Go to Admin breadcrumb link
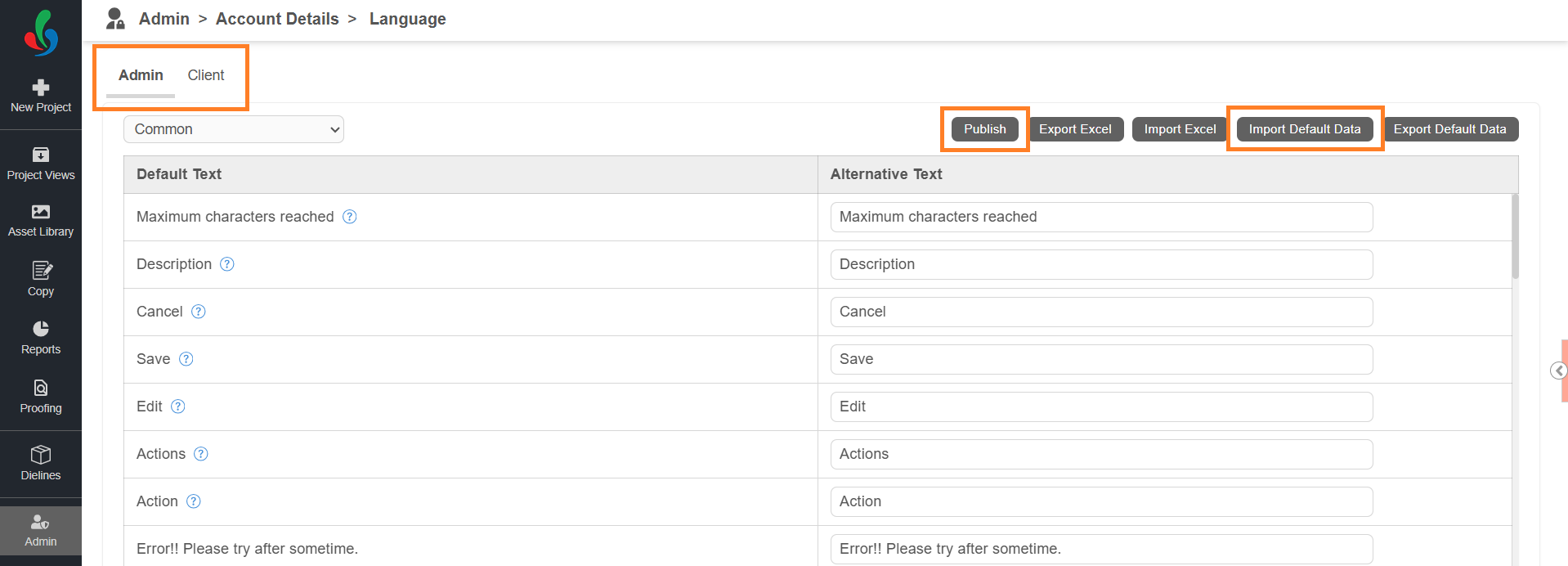Viewport: 1568px width, 566px height. point(164,19)
